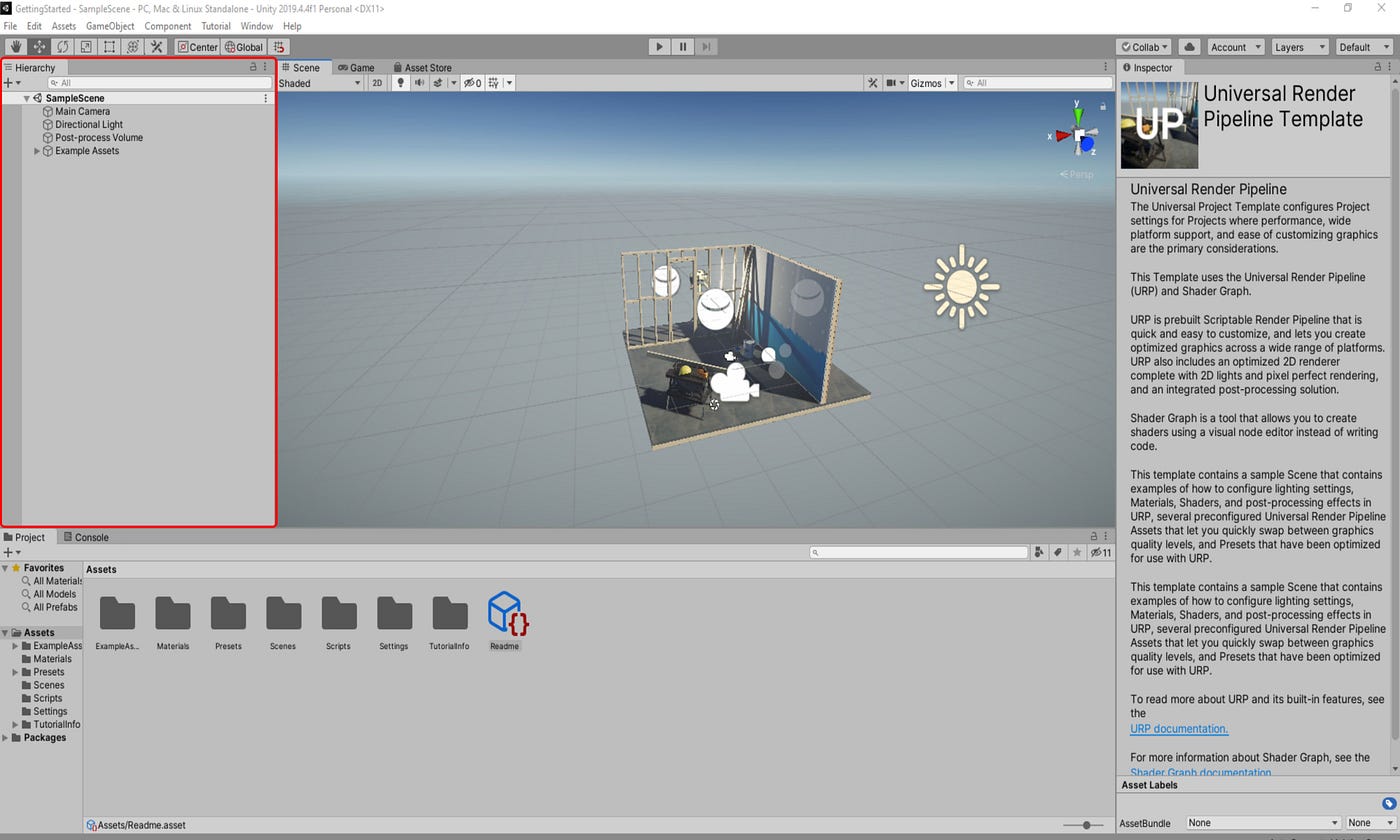Open the Scripts folder in Assets grid
The height and width of the screenshot is (840, 1400).
pyautogui.click(x=339, y=614)
